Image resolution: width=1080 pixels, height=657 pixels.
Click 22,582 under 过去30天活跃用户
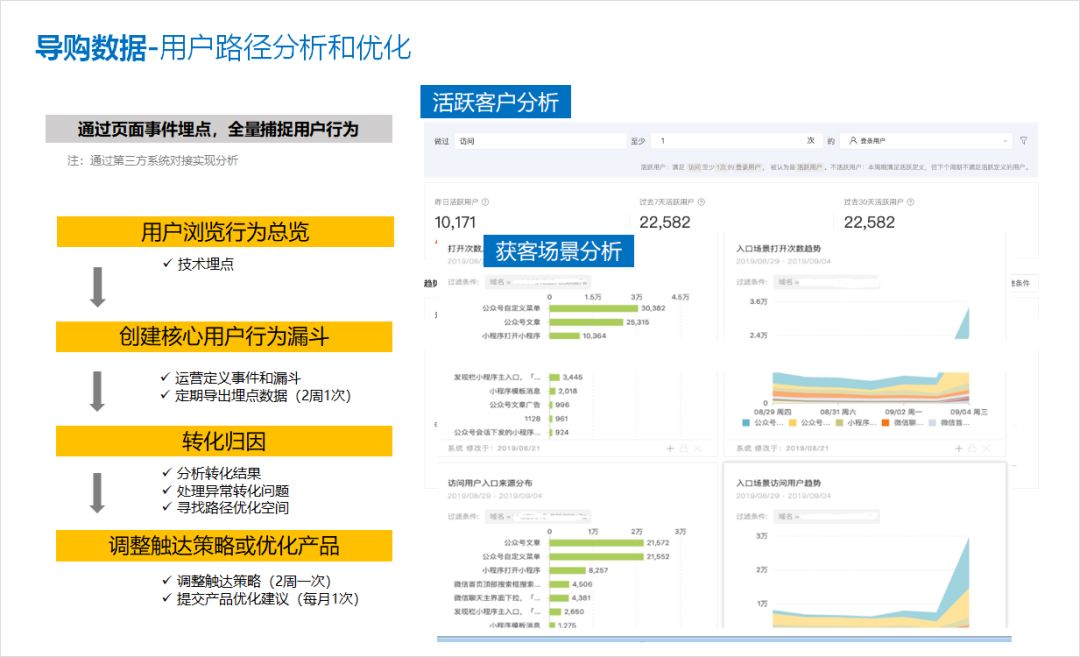pyautogui.click(x=869, y=222)
